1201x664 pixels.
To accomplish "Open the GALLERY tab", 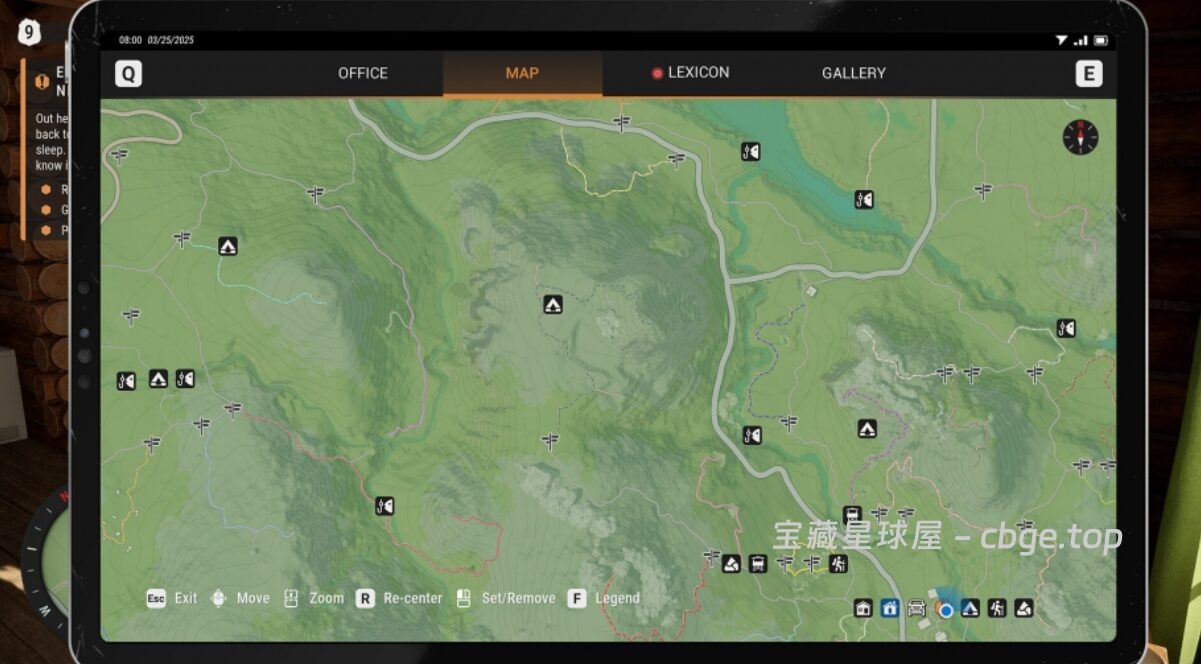I will pyautogui.click(x=854, y=73).
